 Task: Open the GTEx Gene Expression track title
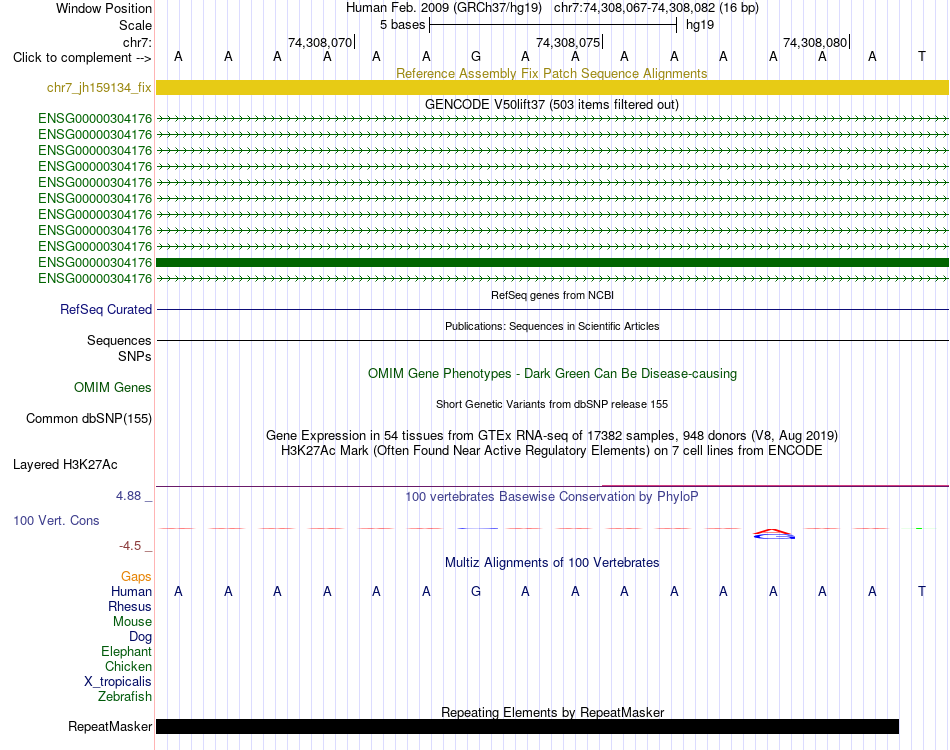[x=552, y=436]
